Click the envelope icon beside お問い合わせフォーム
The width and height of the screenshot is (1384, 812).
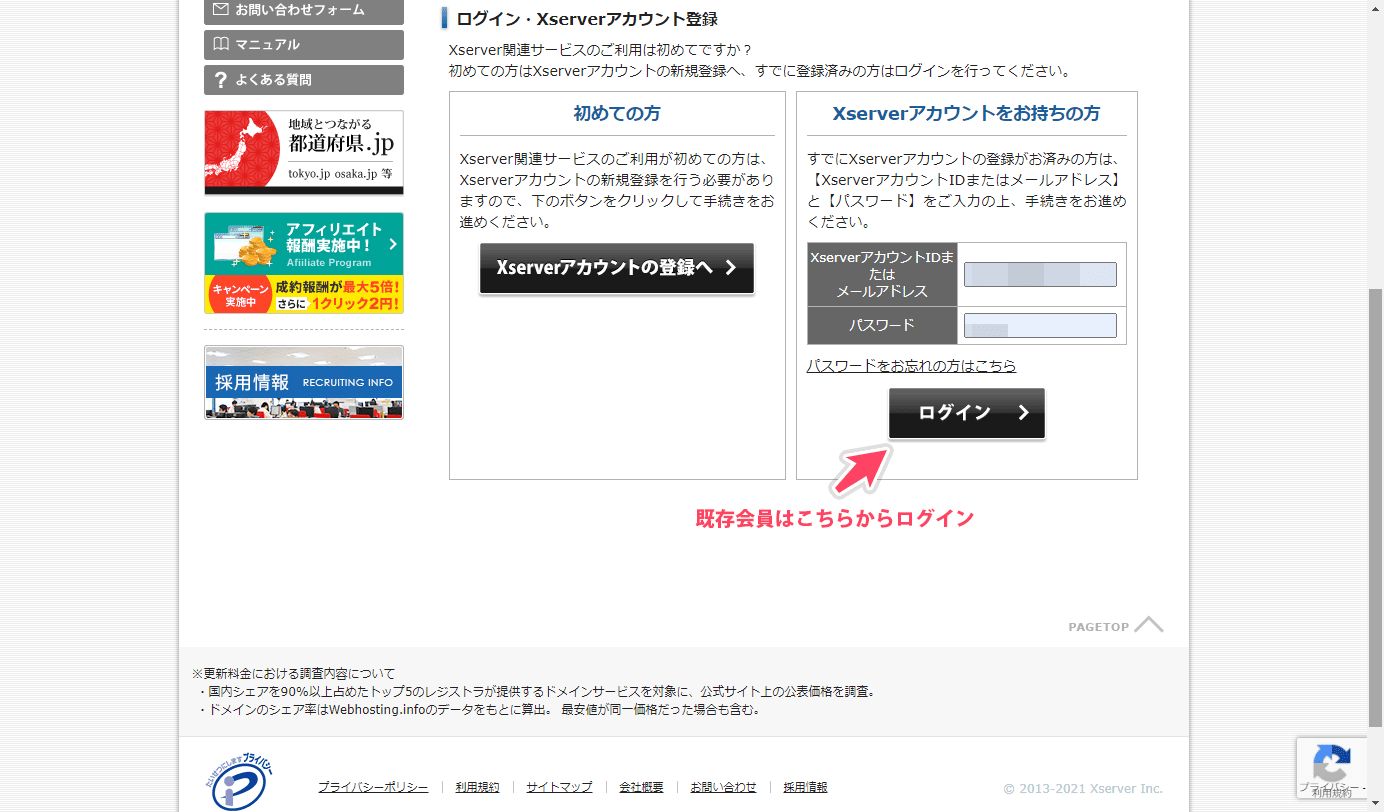pyautogui.click(x=222, y=9)
